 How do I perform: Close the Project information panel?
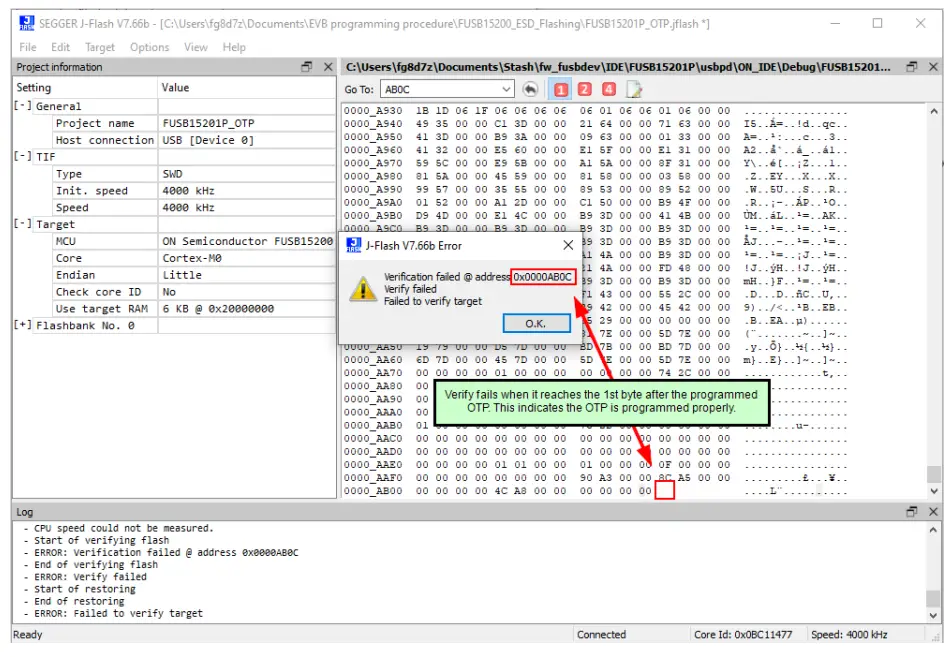328,67
